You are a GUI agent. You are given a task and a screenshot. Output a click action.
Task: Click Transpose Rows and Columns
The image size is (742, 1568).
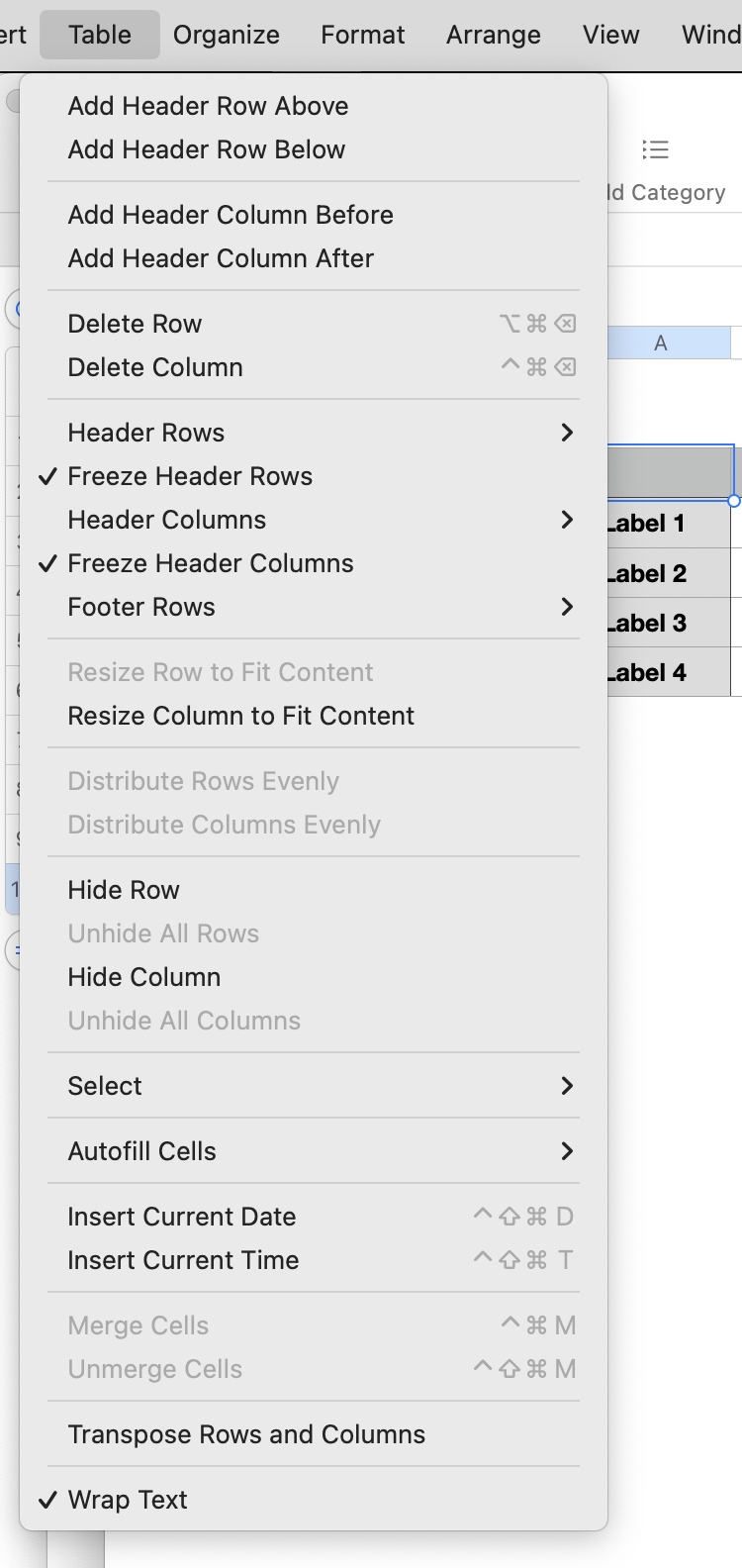[x=246, y=1434]
